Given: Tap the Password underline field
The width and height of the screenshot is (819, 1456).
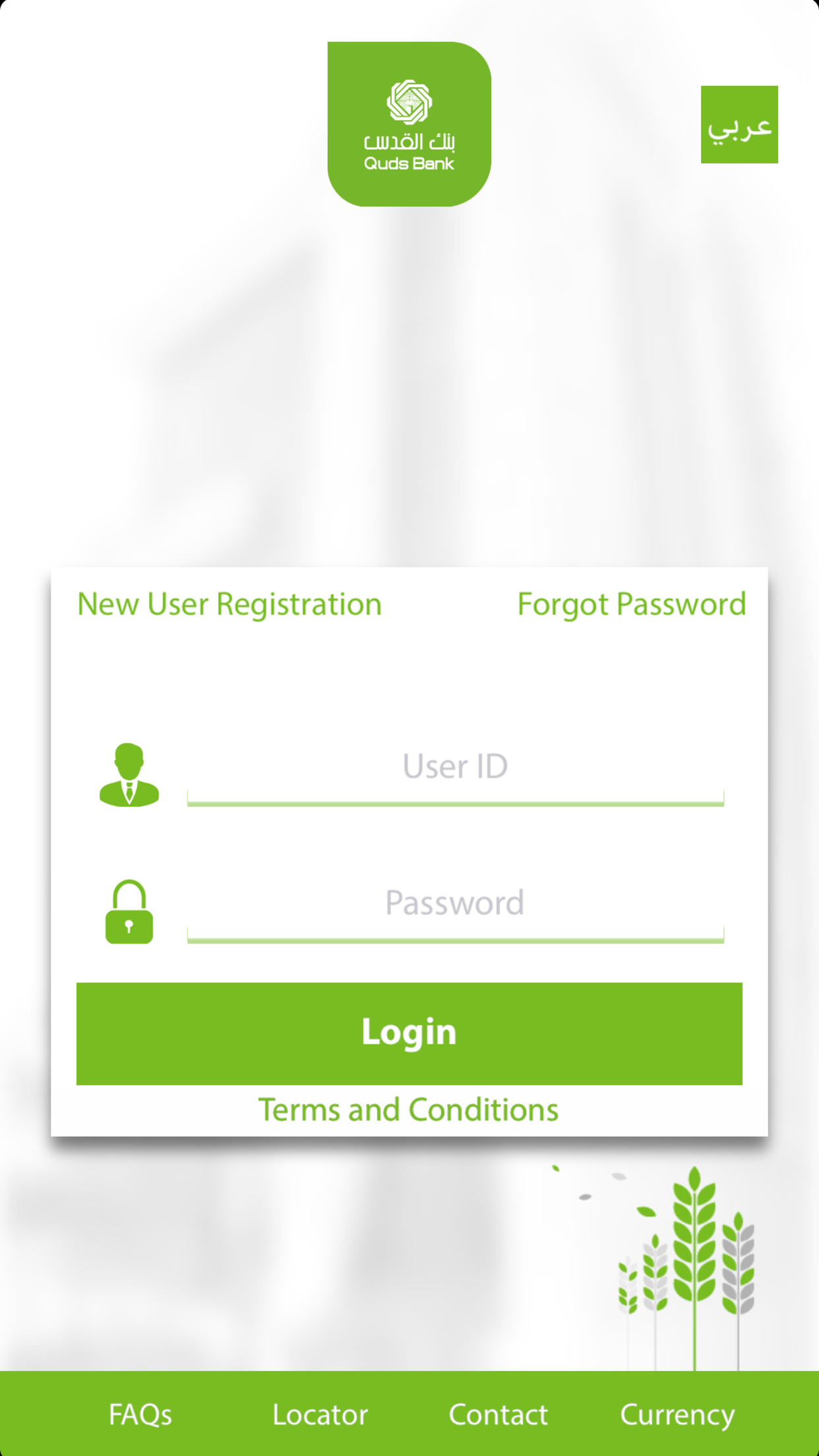Looking at the screenshot, I should (454, 937).
